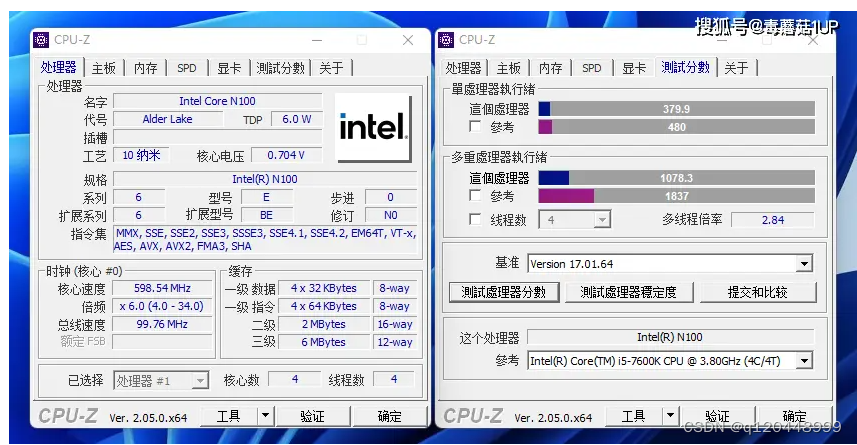The height and width of the screenshot is (445, 857).
Task: Open the 主板 tab in left window
Action: pos(104,68)
